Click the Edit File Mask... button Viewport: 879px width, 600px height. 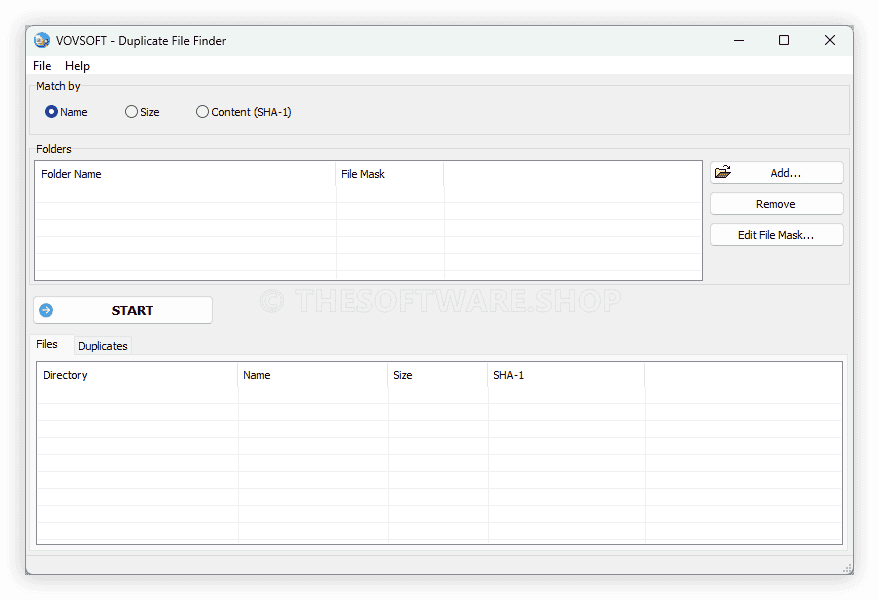click(776, 235)
